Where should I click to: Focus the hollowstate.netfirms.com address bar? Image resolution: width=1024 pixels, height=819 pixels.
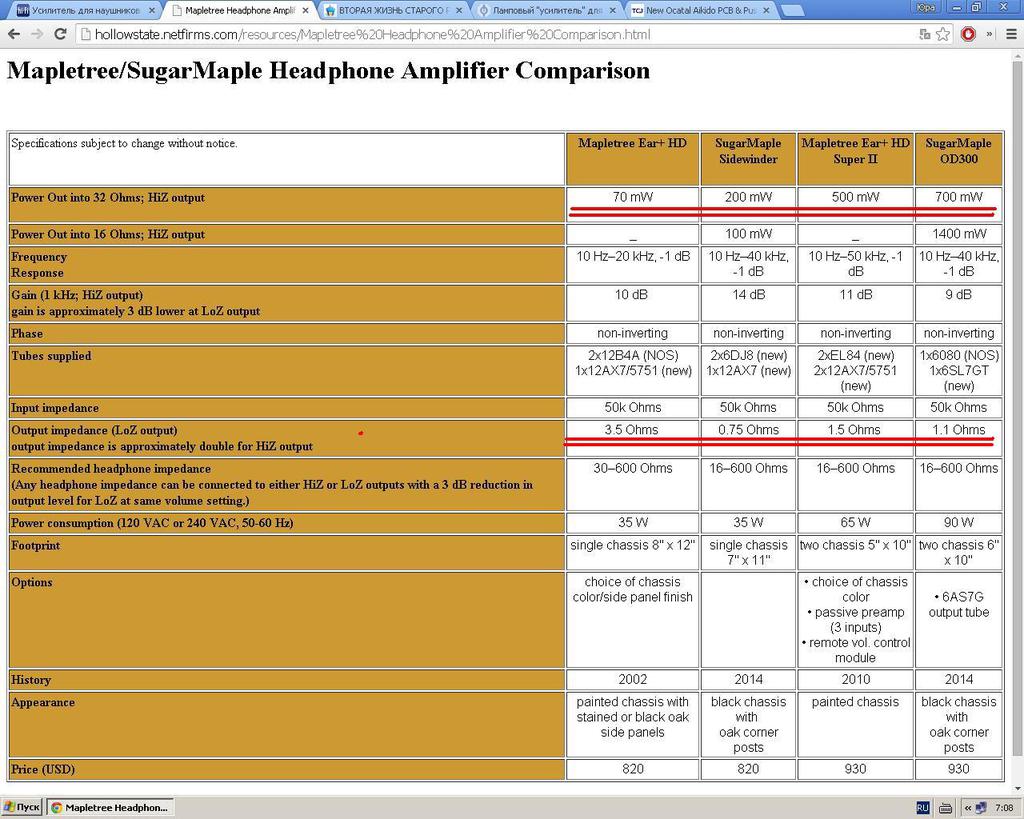pos(496,35)
